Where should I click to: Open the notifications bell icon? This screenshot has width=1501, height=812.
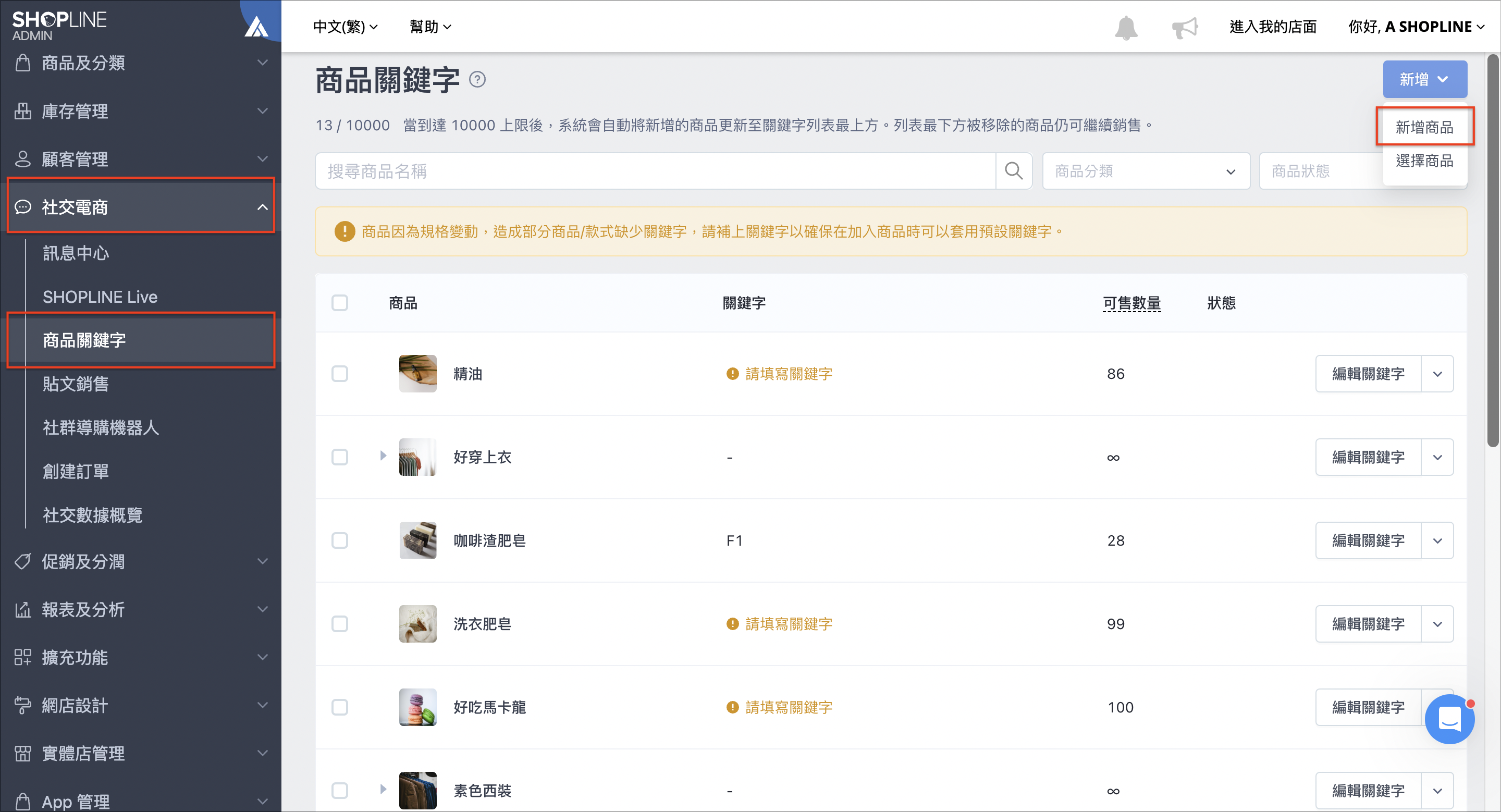(1126, 28)
